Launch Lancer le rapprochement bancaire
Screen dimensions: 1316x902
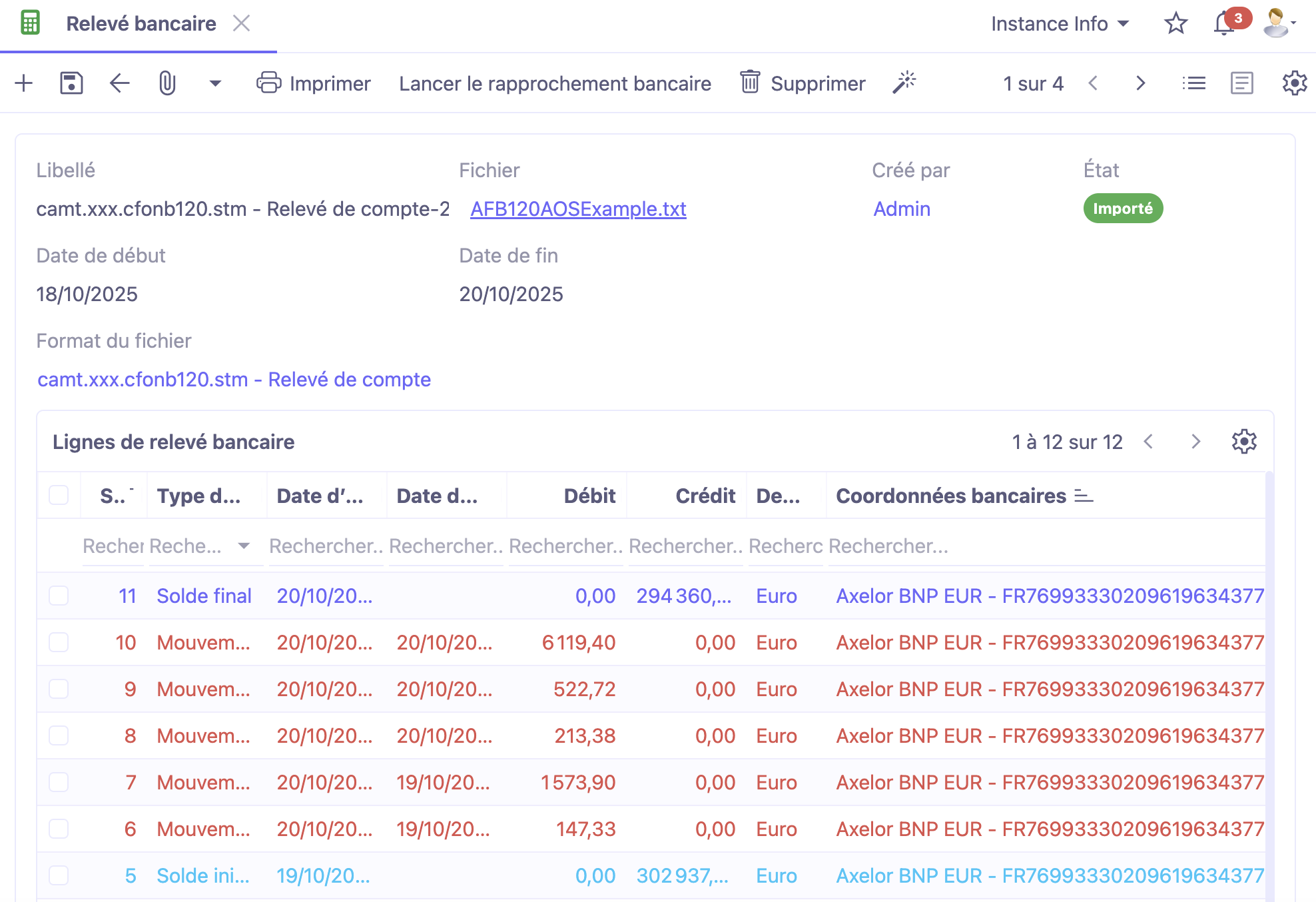click(x=555, y=83)
